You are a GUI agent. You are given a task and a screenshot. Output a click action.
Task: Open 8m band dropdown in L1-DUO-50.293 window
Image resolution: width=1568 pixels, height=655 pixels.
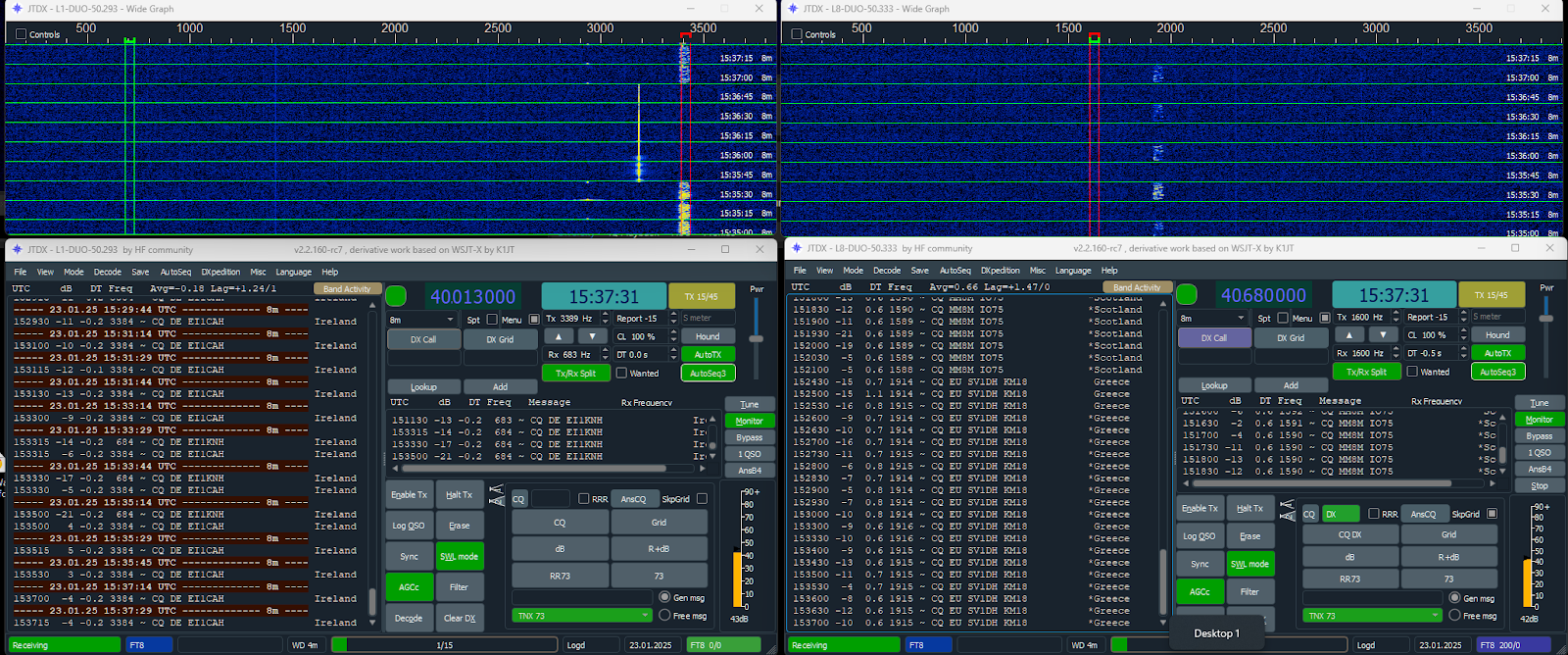coord(422,320)
